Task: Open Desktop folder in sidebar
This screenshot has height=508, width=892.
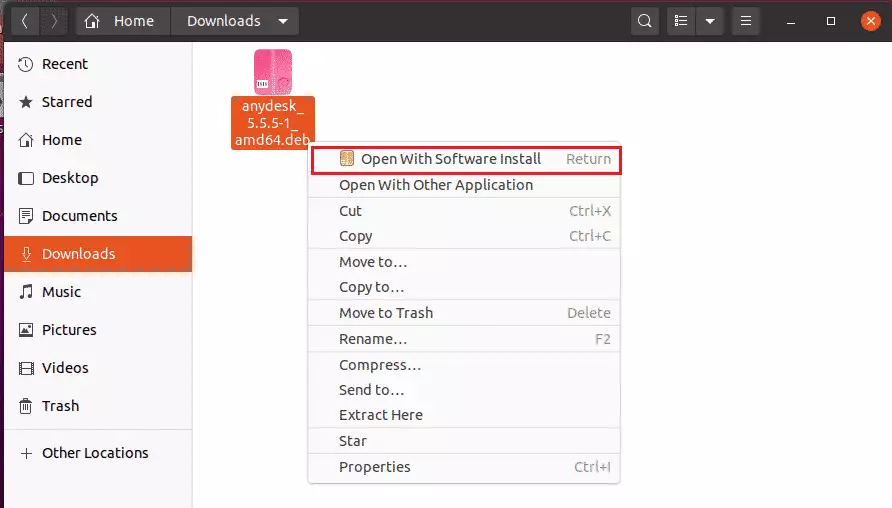Action: [98, 178]
